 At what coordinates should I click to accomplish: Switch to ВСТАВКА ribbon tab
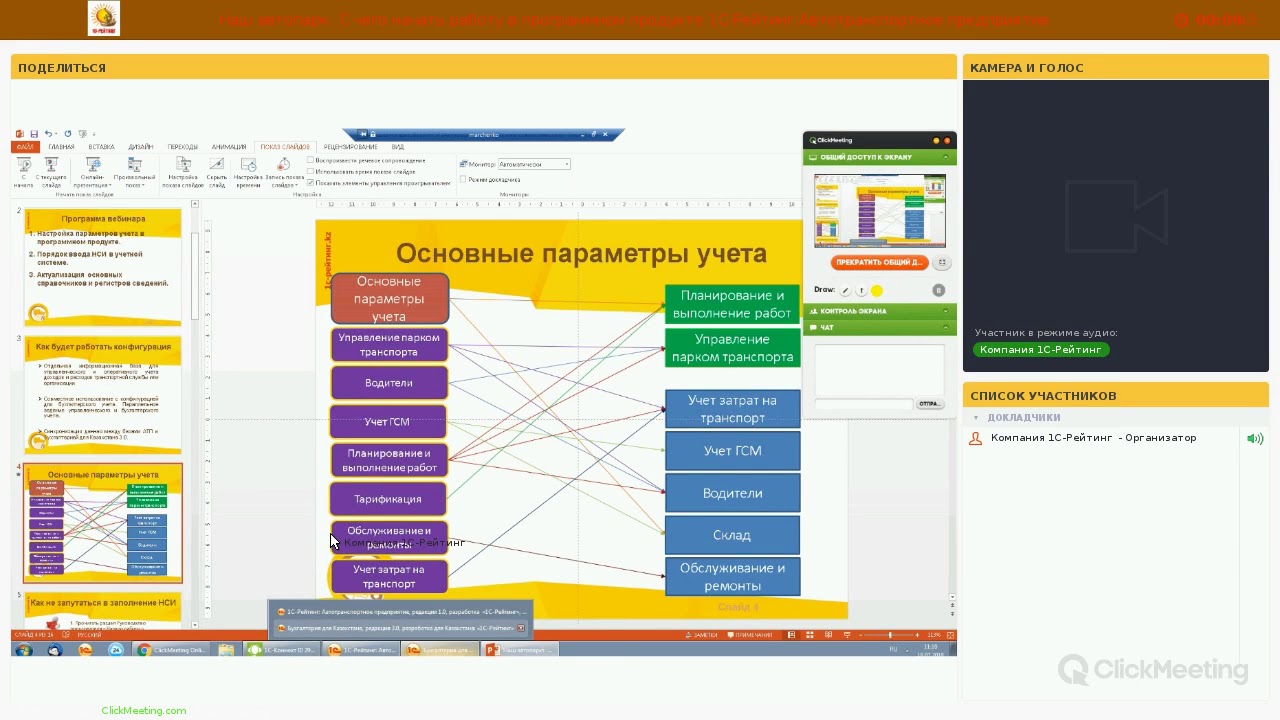pos(101,147)
